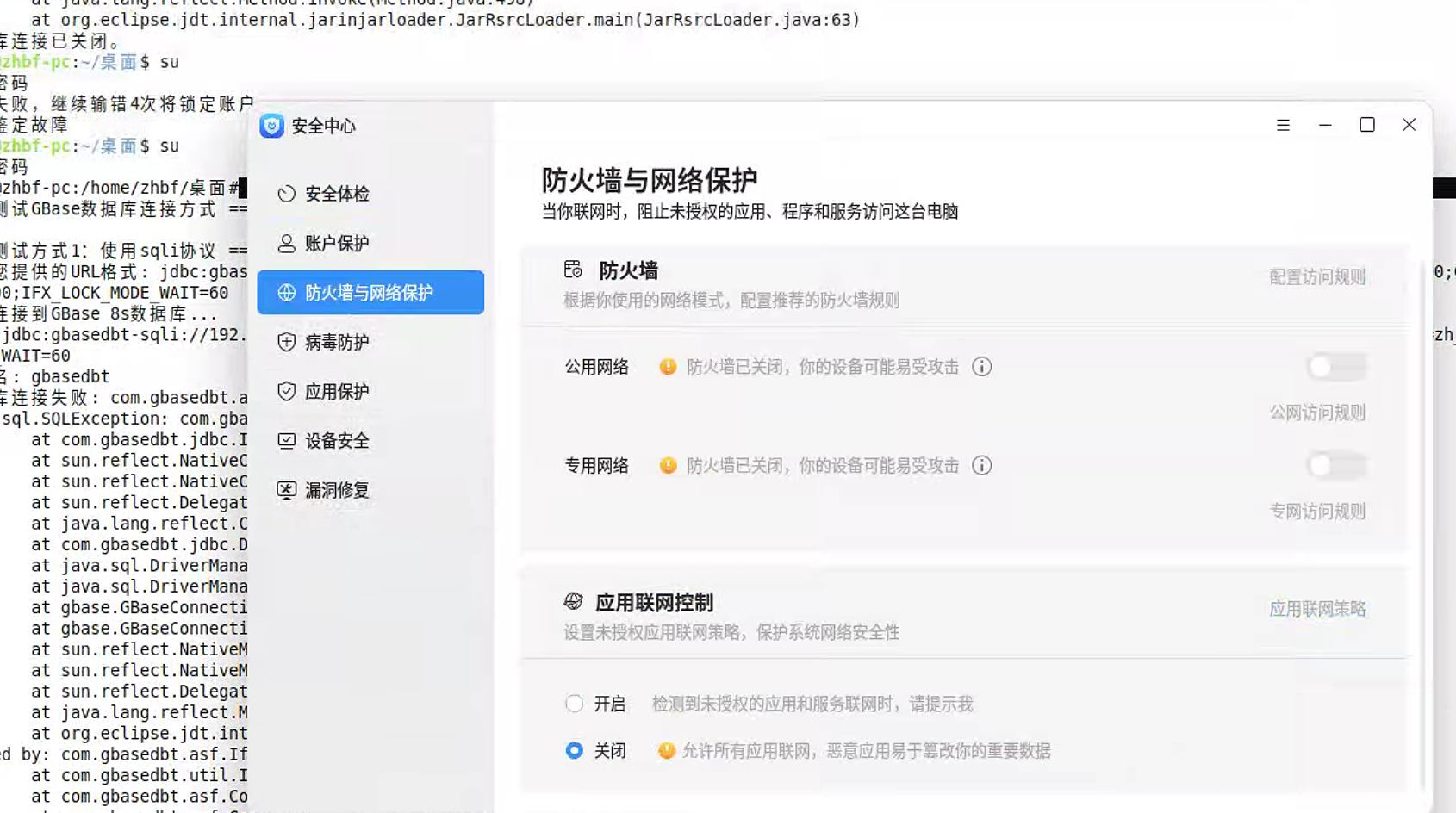This screenshot has height=813, width=1456.
Task: Click the 根据你使用的网络模式 firewall description
Action: pos(731,301)
